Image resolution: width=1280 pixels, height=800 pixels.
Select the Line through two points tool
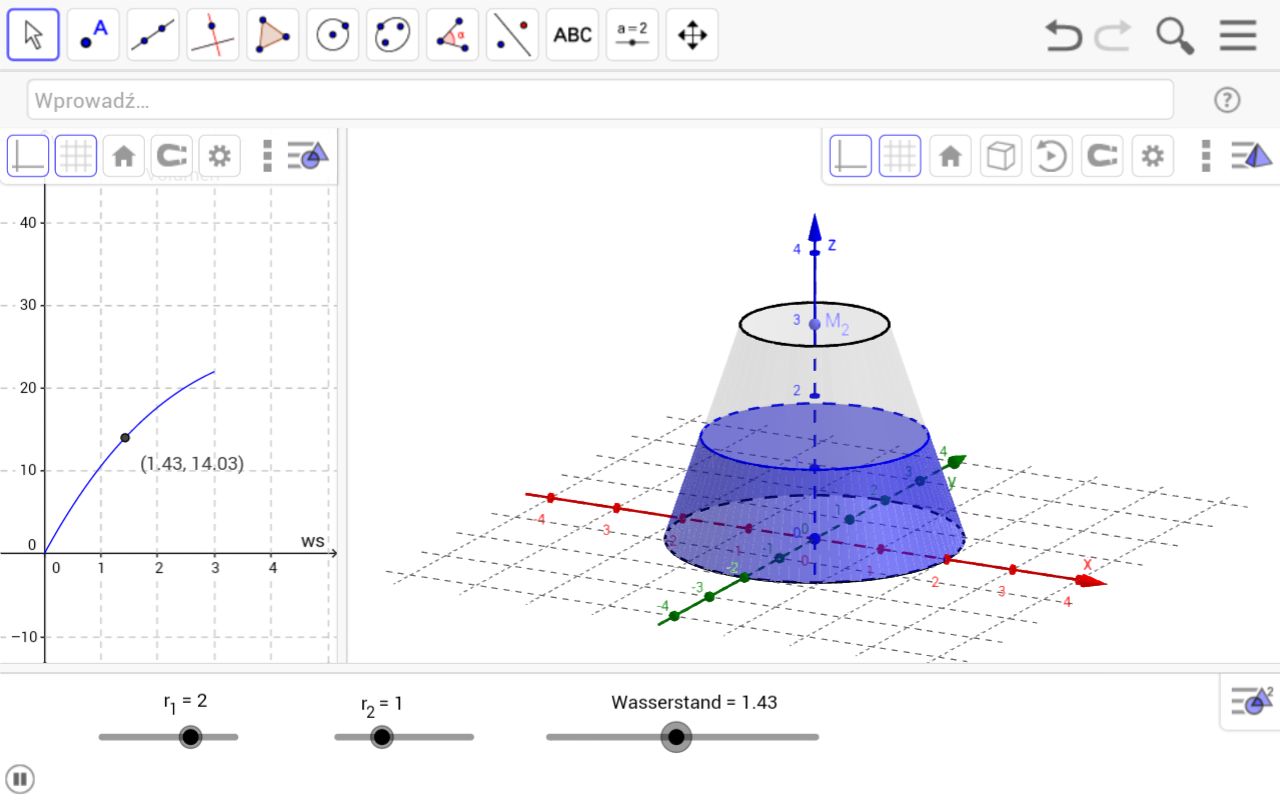point(153,35)
